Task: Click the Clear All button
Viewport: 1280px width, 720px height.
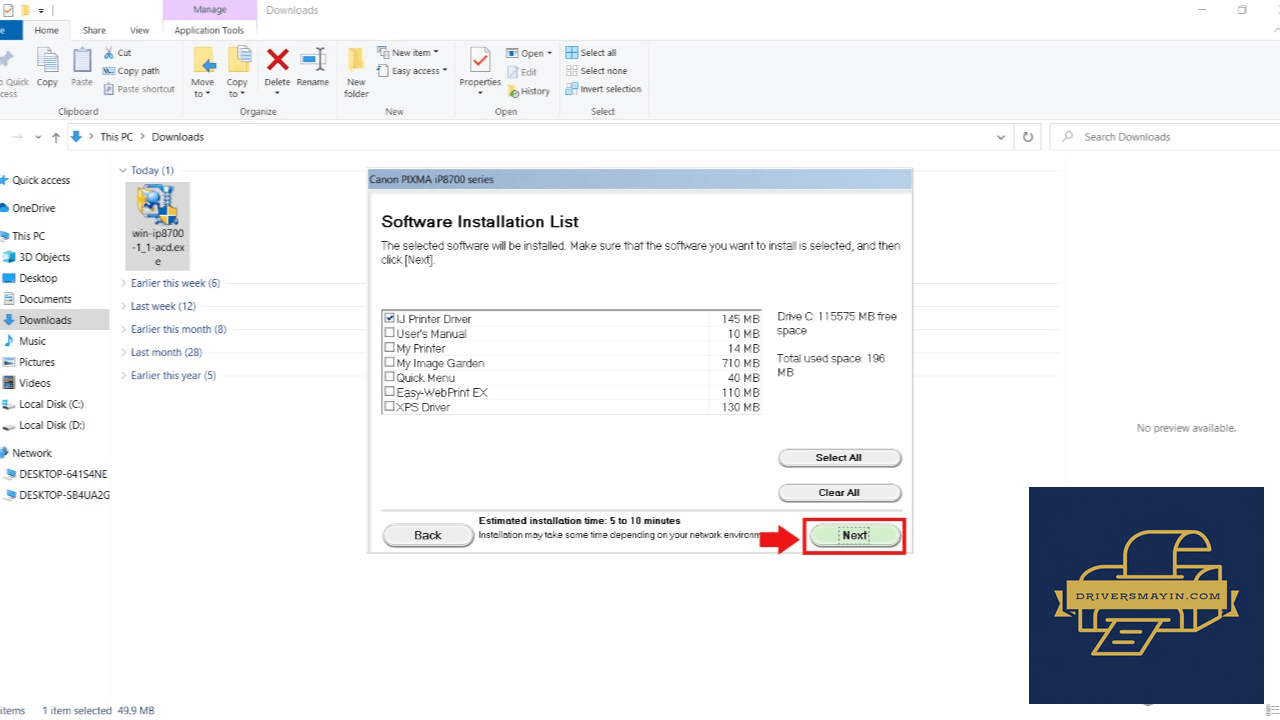Action: tap(839, 493)
